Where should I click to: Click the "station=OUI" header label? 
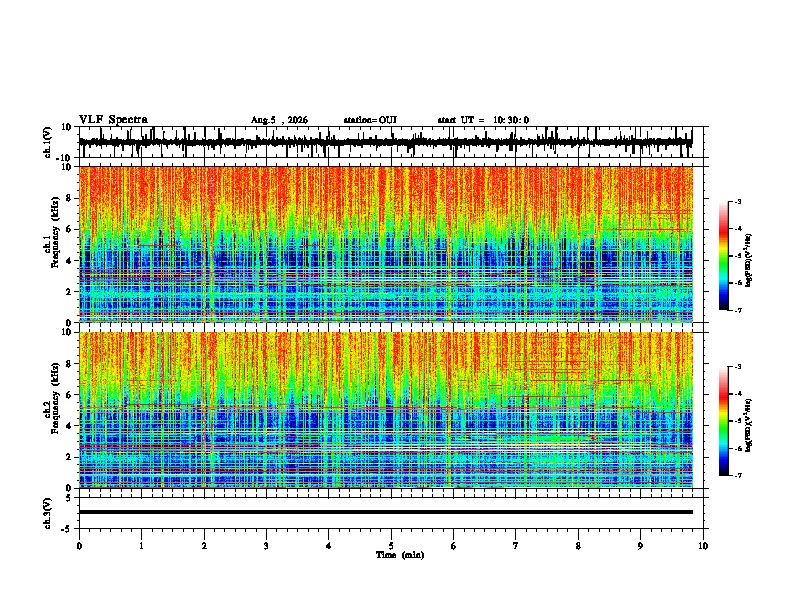coord(370,120)
